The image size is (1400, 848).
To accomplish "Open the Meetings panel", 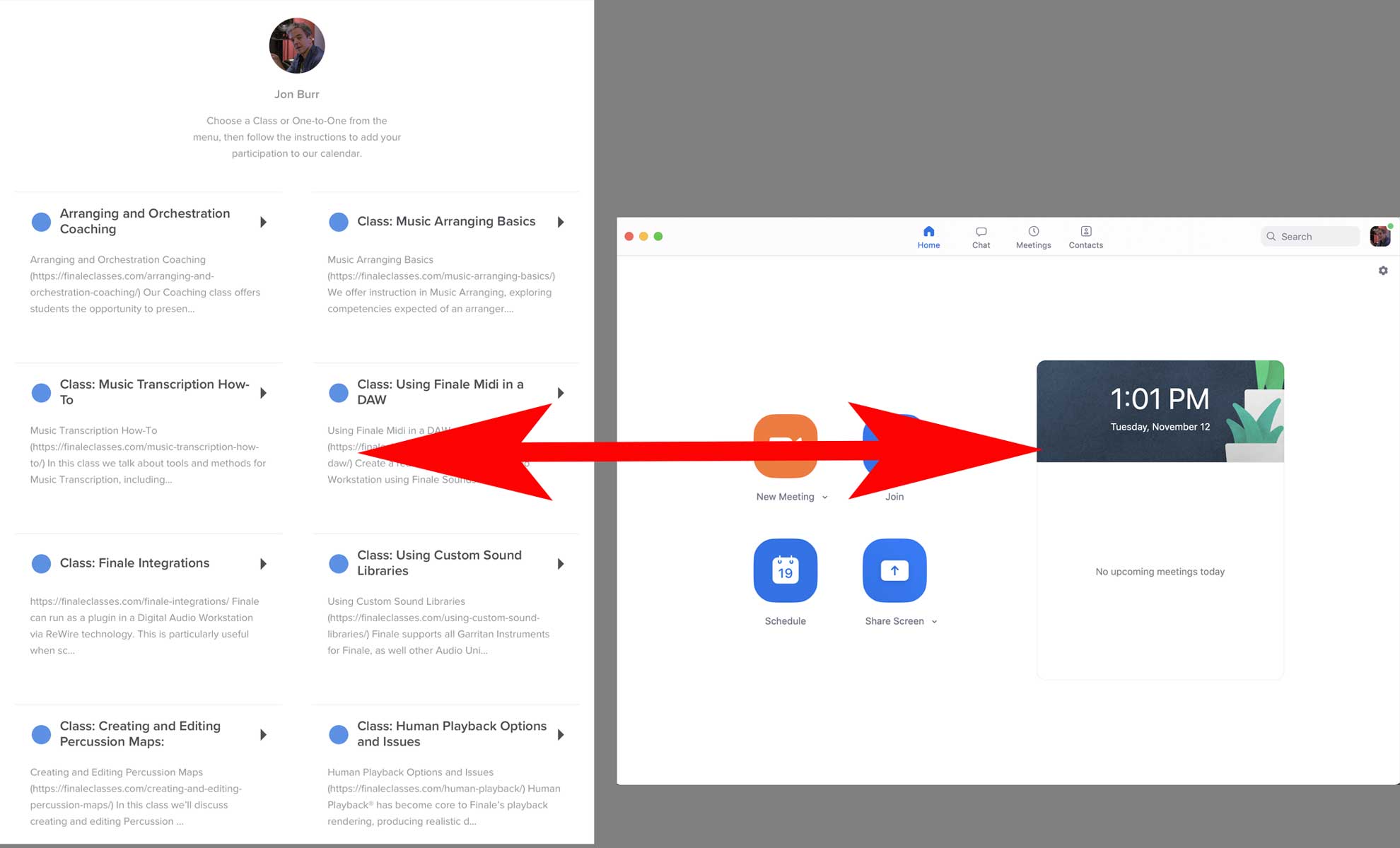I will [x=1033, y=236].
